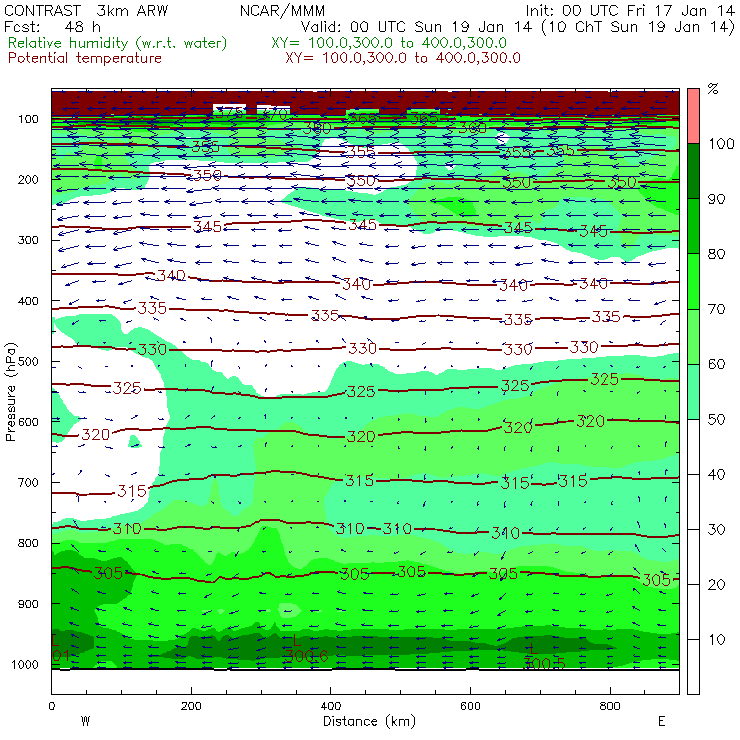Viewport: 740px width, 740px height.
Task: Click the 'Init: 00 UTC Fri 17 Jan 14' text
Action: pos(630,11)
